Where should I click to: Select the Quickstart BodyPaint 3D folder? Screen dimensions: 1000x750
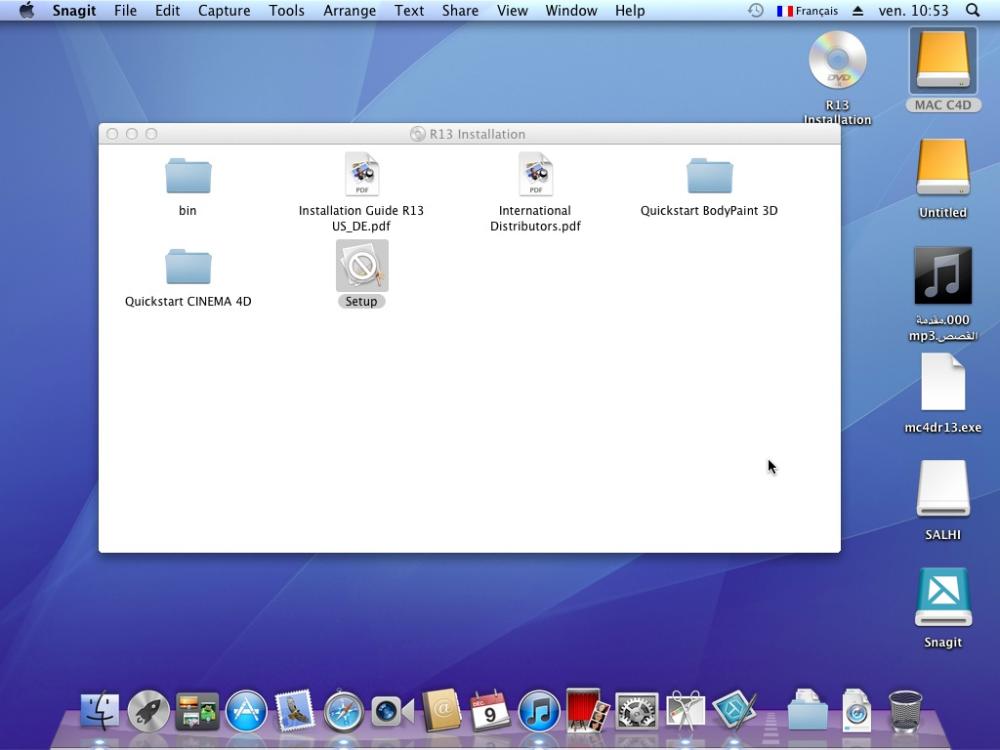click(709, 175)
